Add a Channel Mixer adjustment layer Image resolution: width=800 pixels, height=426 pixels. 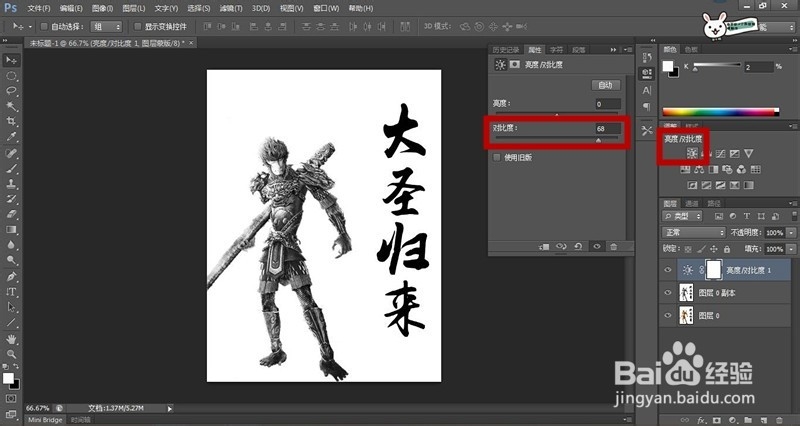(741, 169)
